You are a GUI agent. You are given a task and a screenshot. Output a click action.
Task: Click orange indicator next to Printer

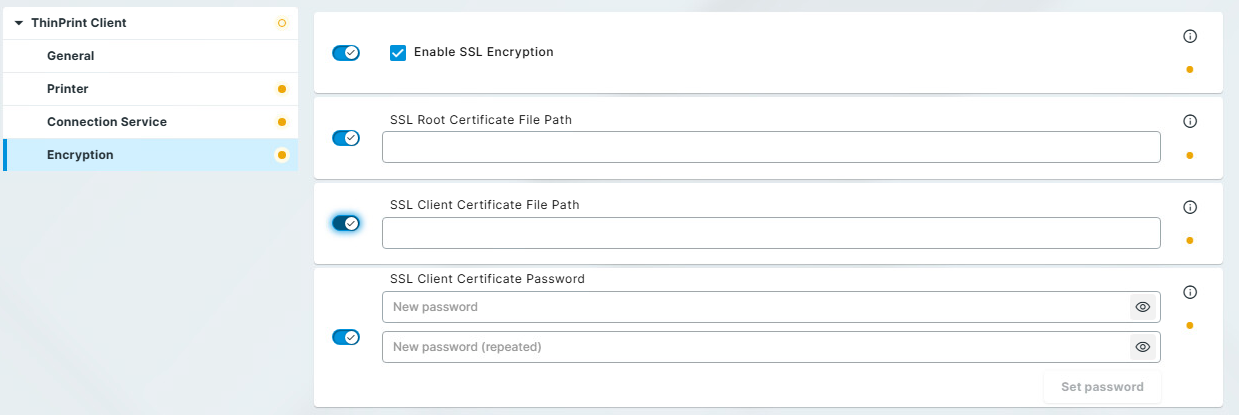coord(282,89)
